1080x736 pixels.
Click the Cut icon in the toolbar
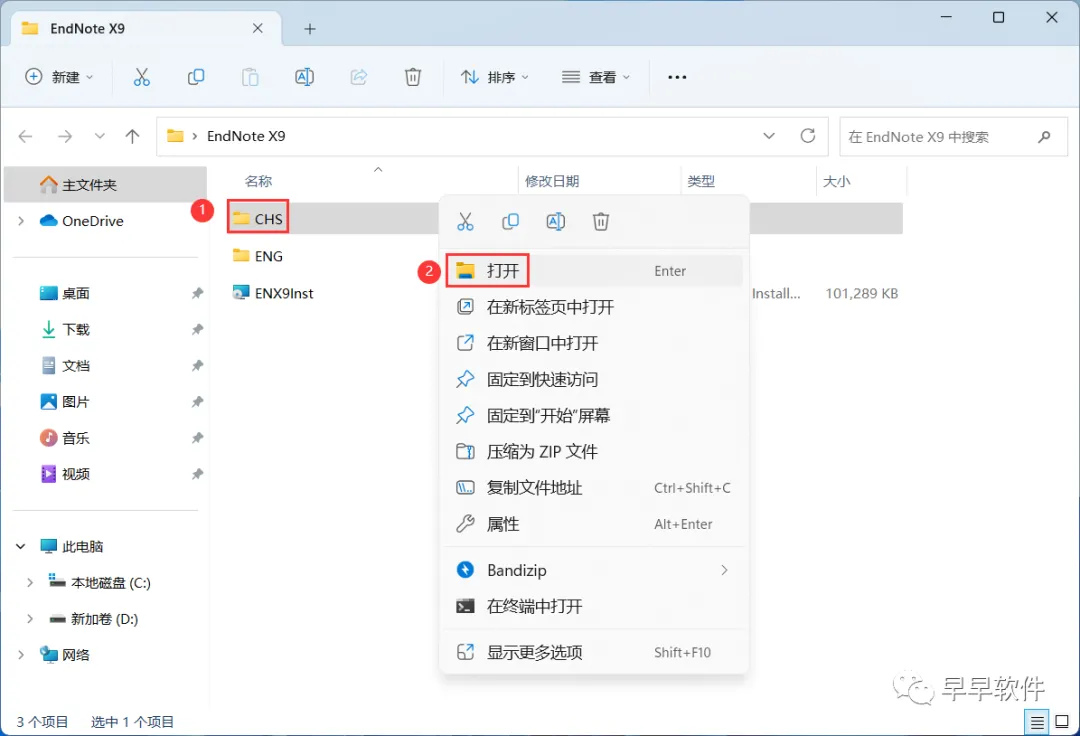(141, 77)
